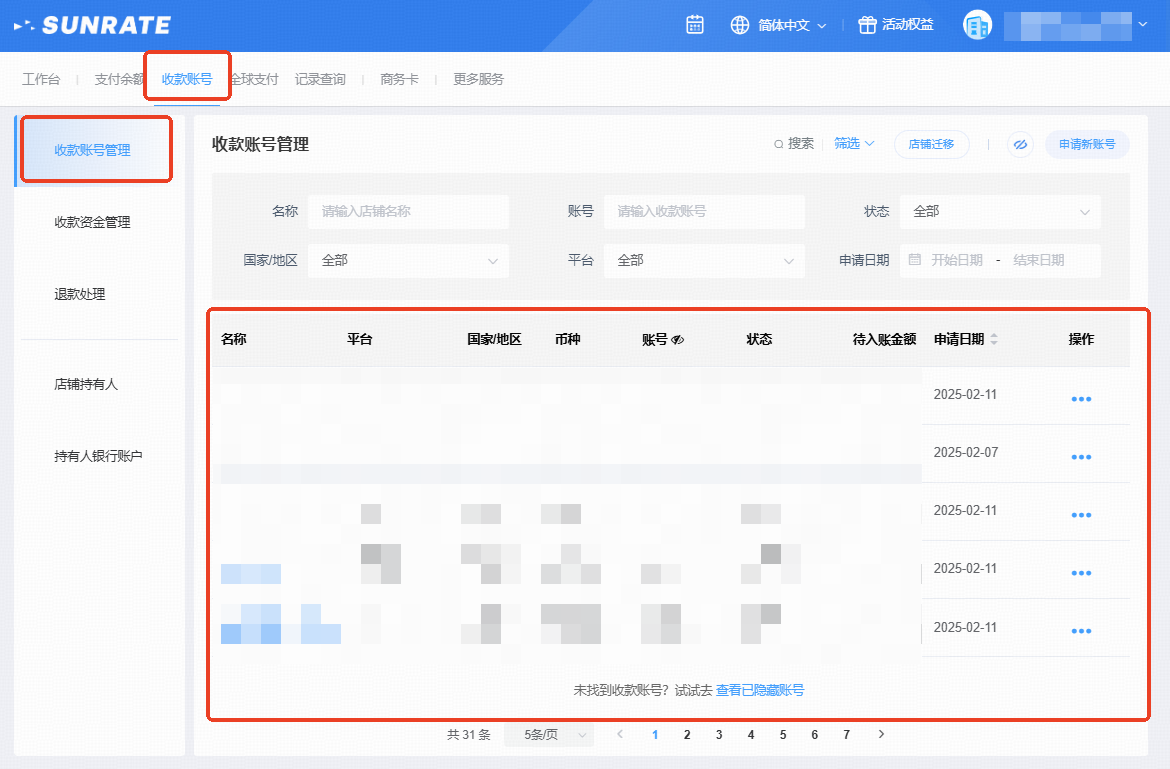
Task: Open the 国家/地区 dropdown
Action: coord(408,260)
